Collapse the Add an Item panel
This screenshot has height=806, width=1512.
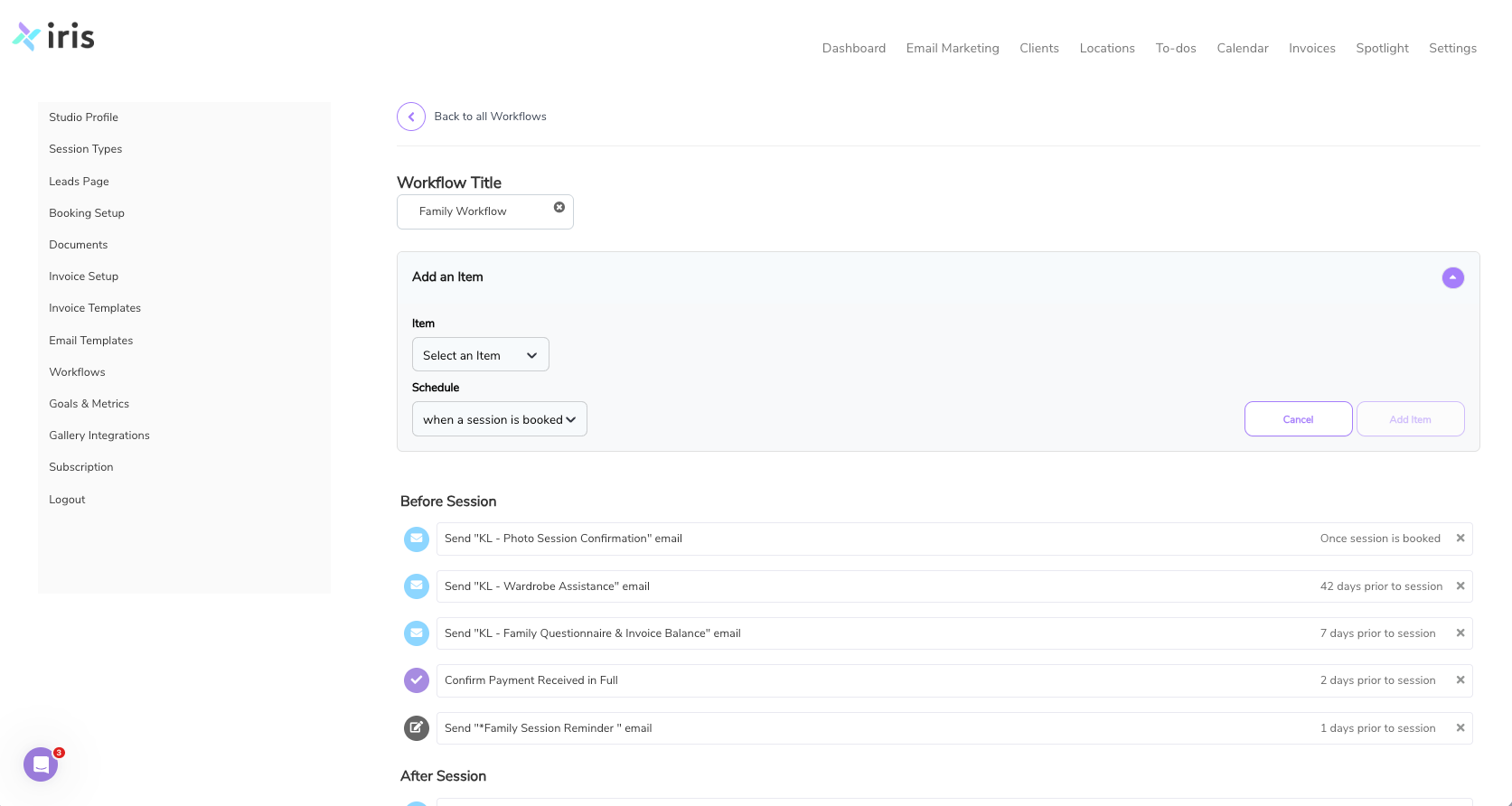[1453, 278]
